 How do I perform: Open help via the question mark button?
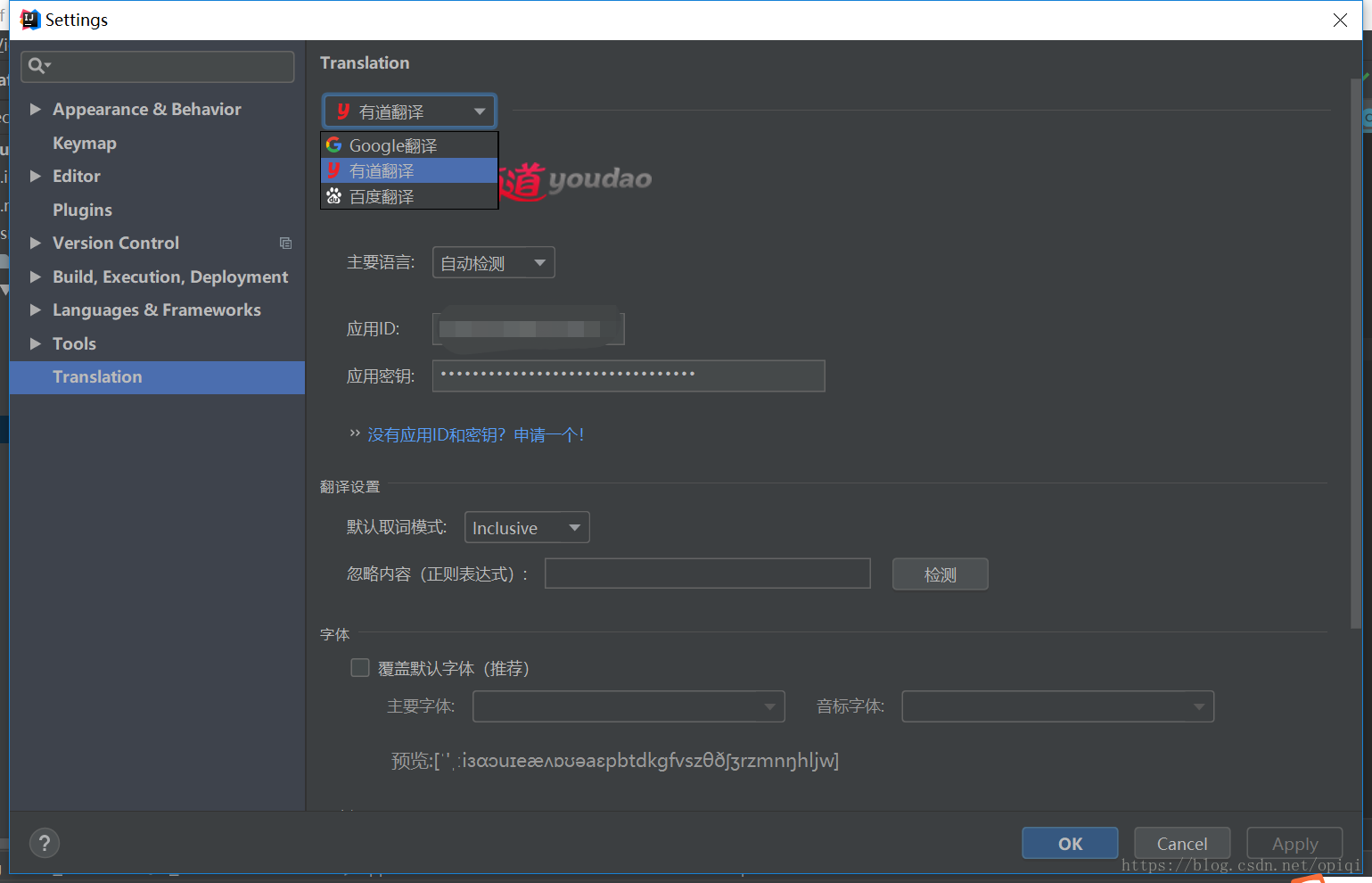(45, 843)
